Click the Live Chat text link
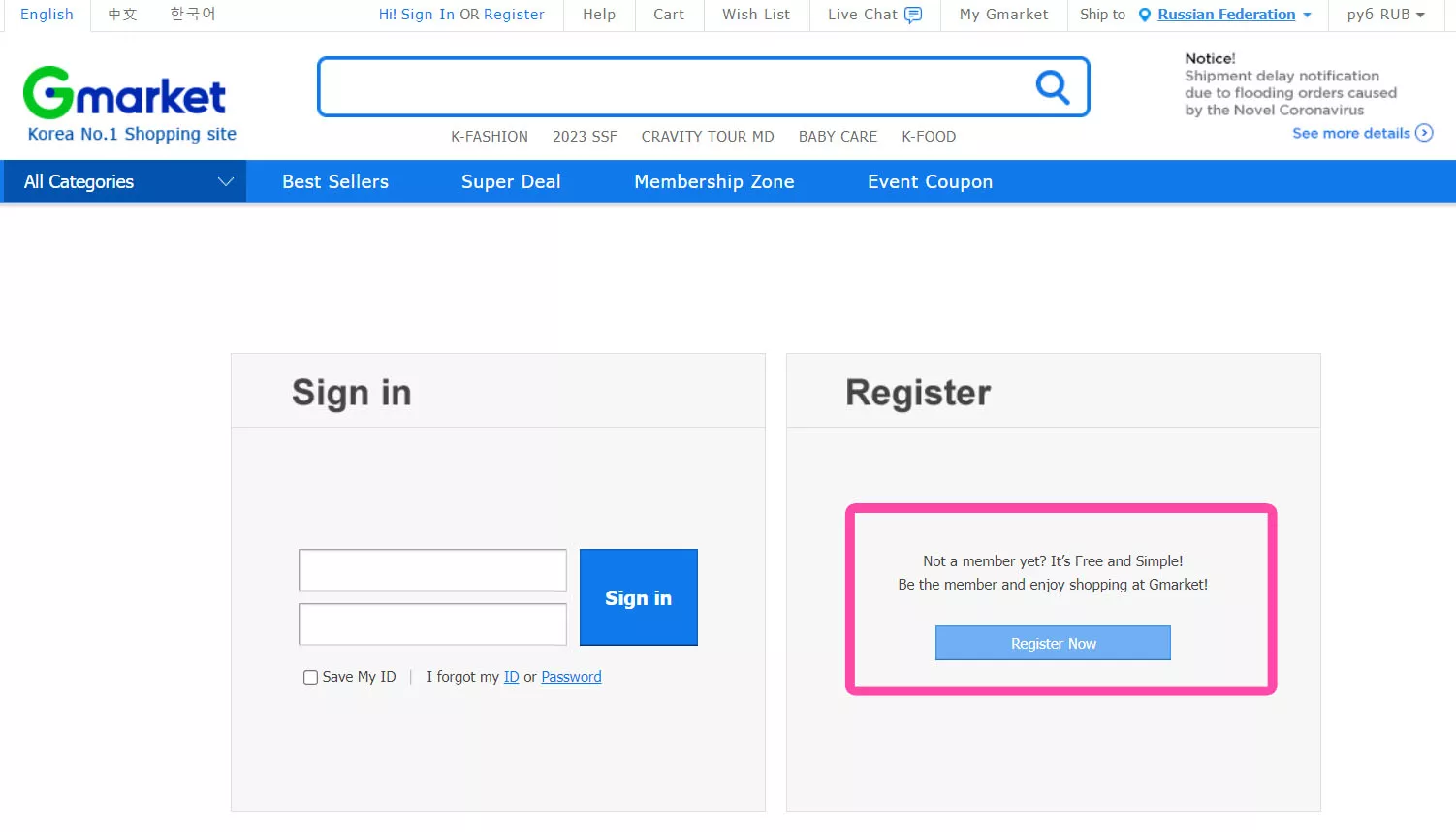 863,15
